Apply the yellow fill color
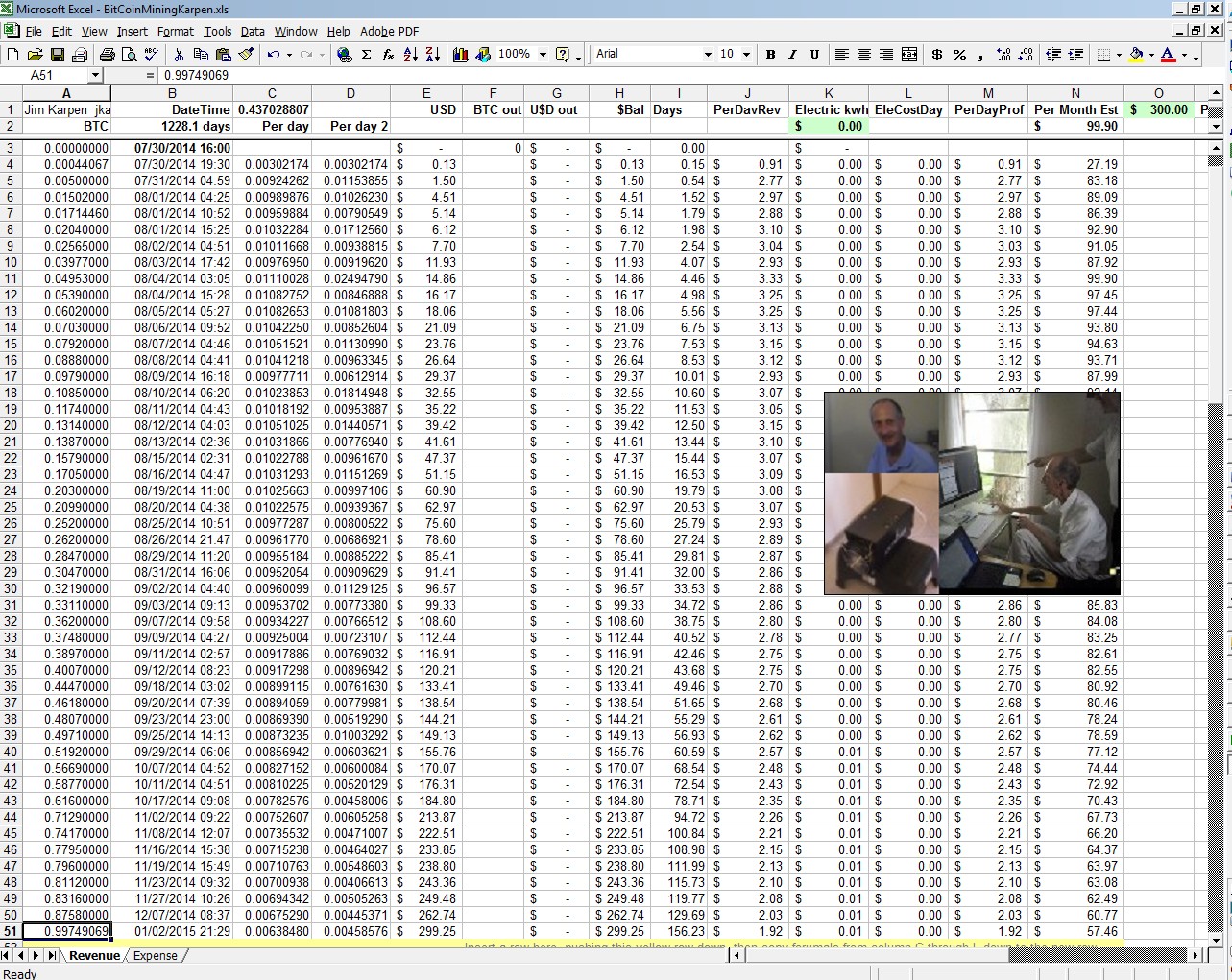 [1136, 55]
